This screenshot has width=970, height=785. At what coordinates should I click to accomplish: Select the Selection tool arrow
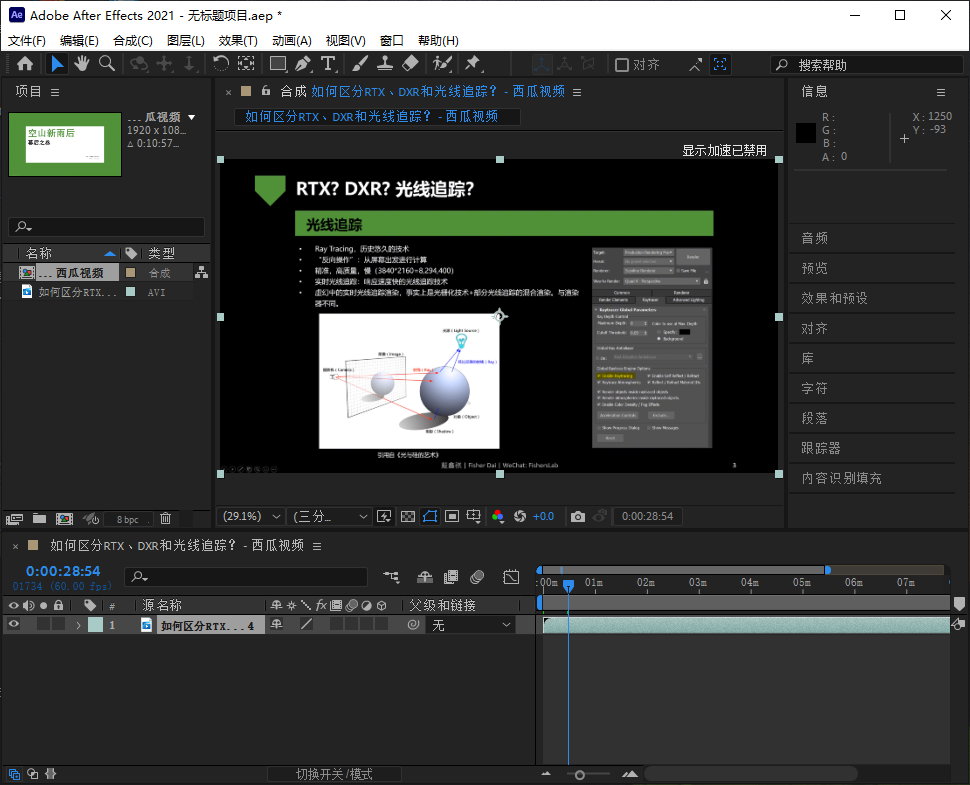[56, 64]
